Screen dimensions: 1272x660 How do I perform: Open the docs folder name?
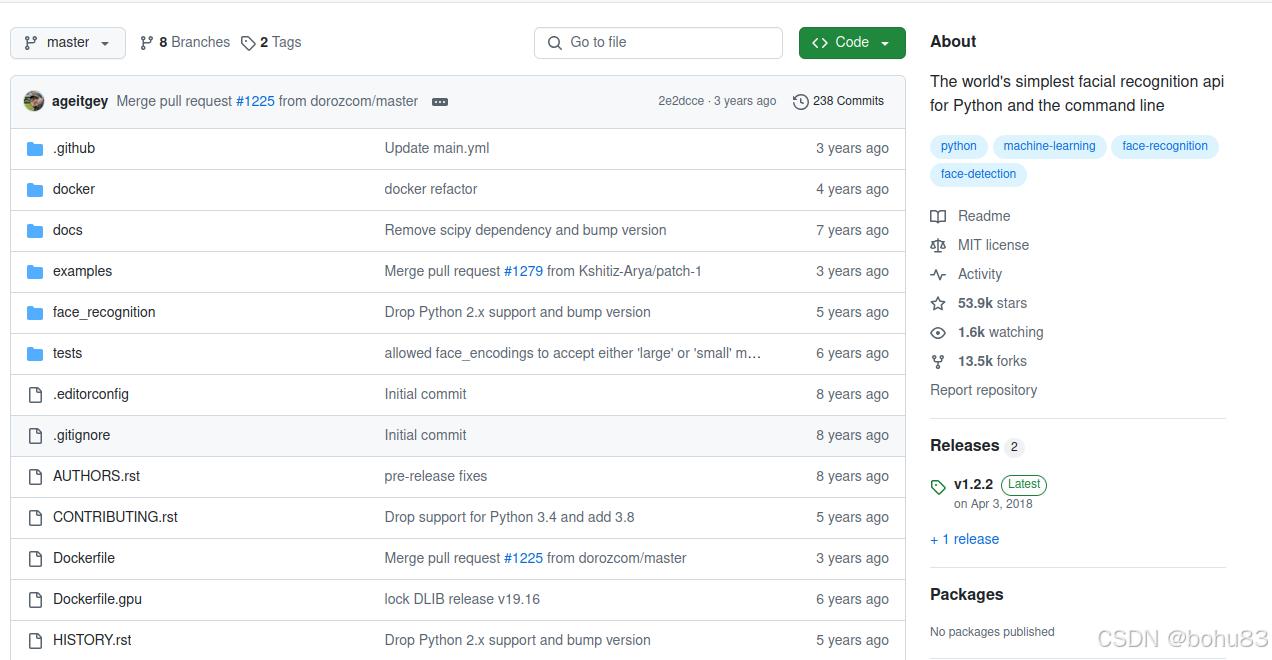coord(68,230)
